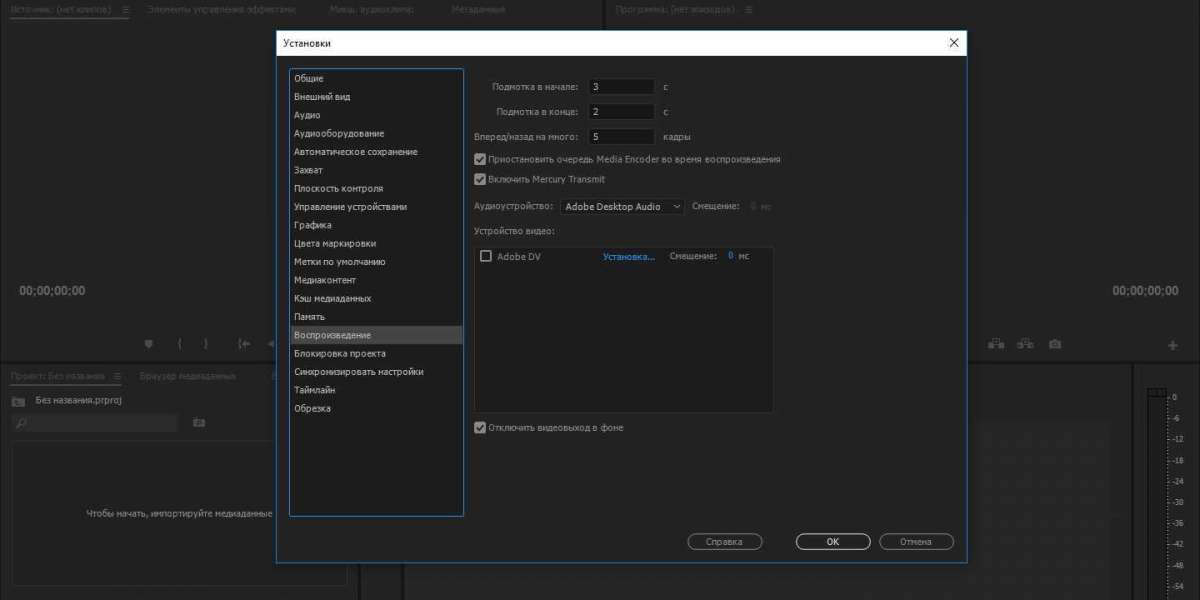Select the Таймлайн preferences category

(314, 390)
